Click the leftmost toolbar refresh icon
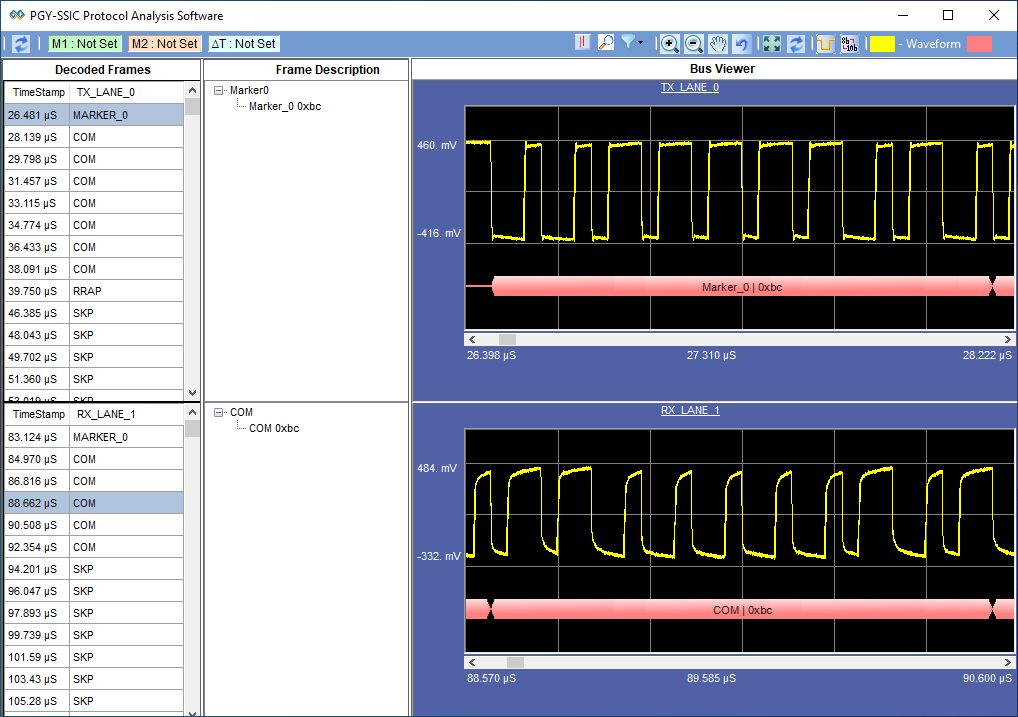 [x=21, y=44]
